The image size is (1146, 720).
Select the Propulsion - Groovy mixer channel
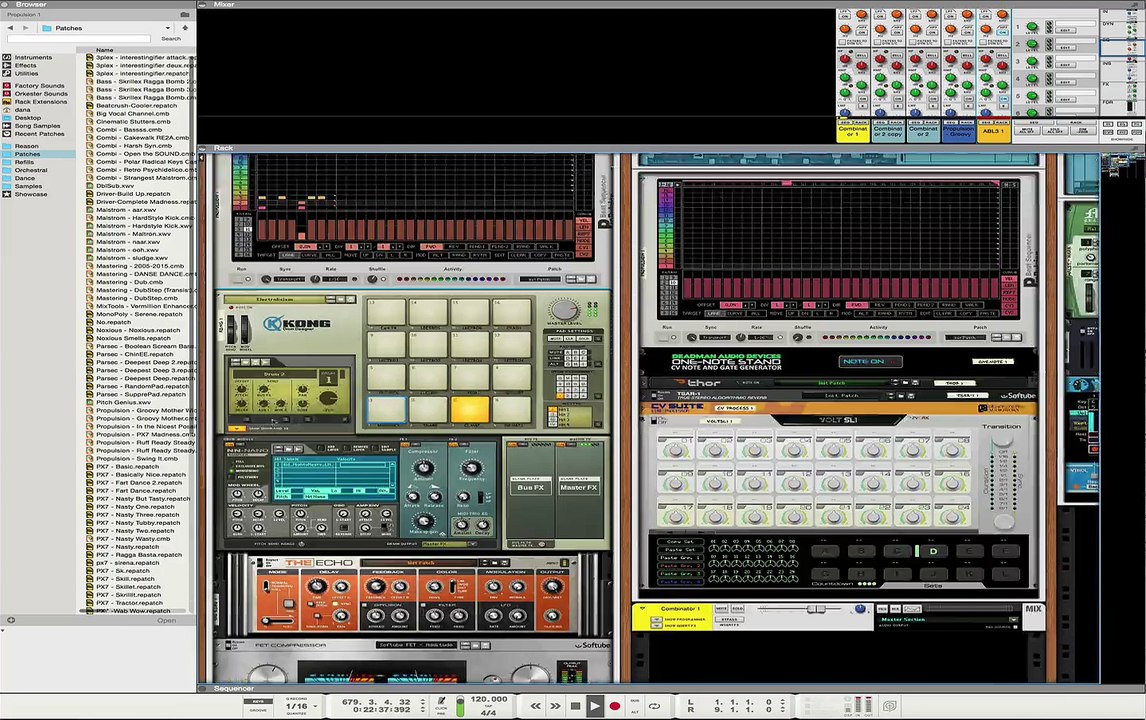[960, 132]
